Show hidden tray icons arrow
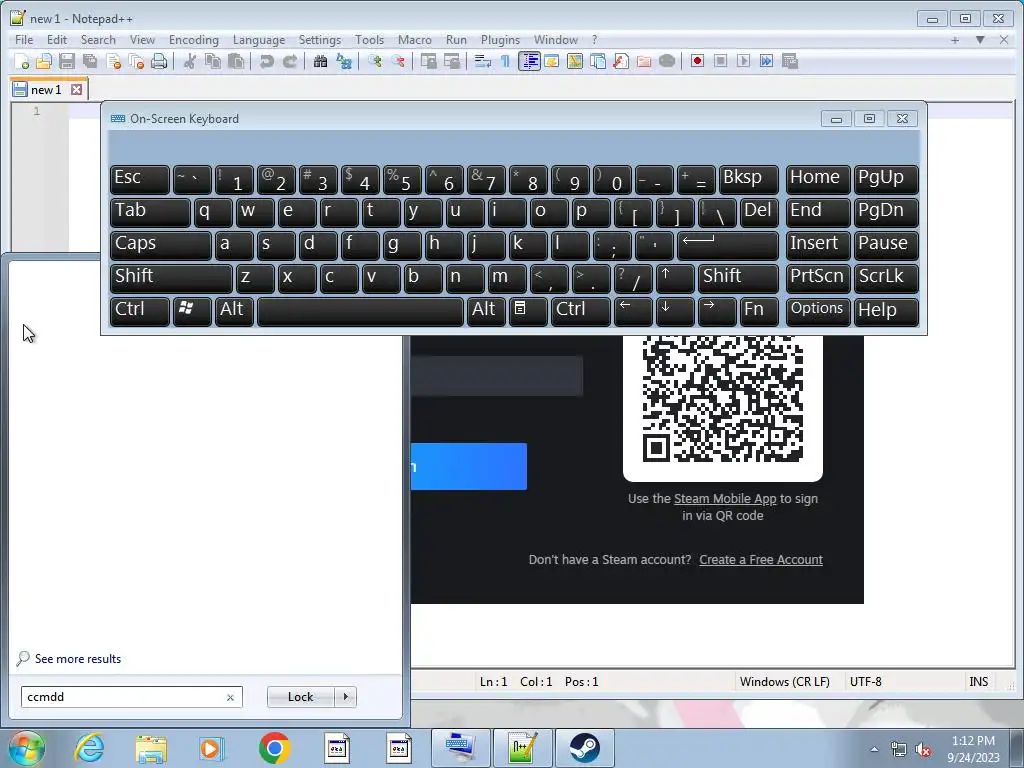Image resolution: width=1024 pixels, height=768 pixels. point(874,749)
